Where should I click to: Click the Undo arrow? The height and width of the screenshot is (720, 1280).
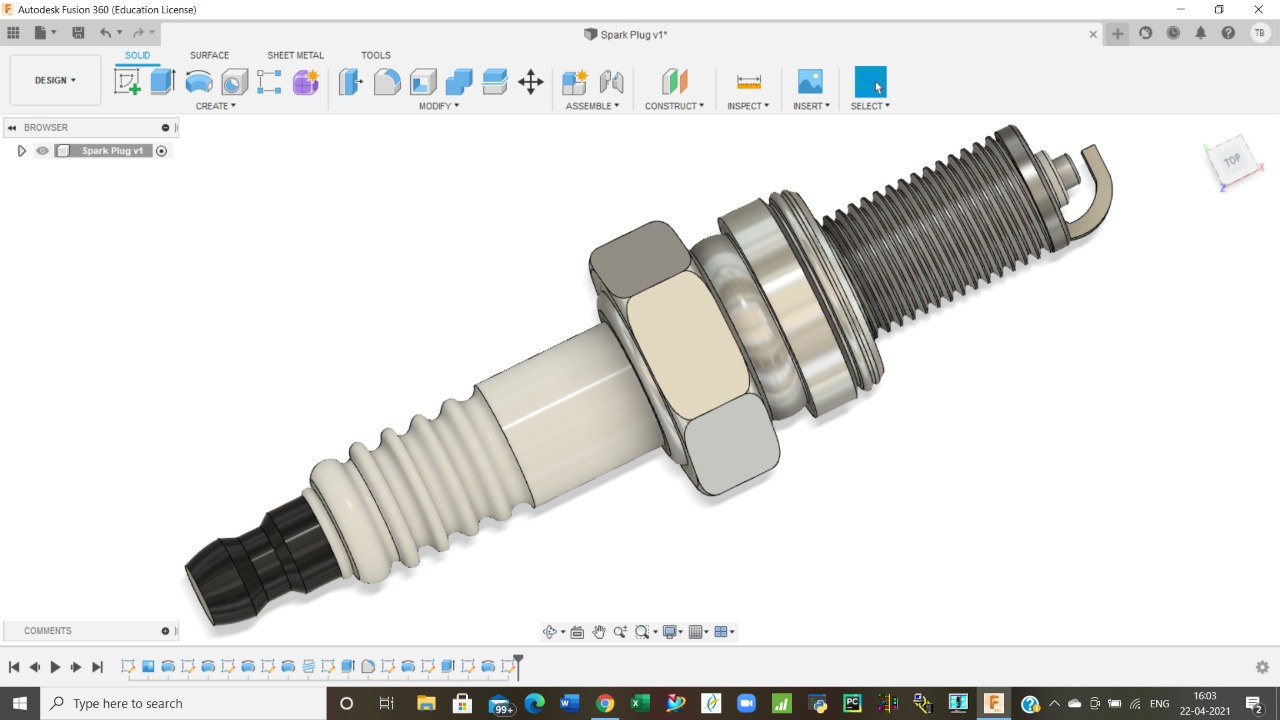click(x=105, y=33)
